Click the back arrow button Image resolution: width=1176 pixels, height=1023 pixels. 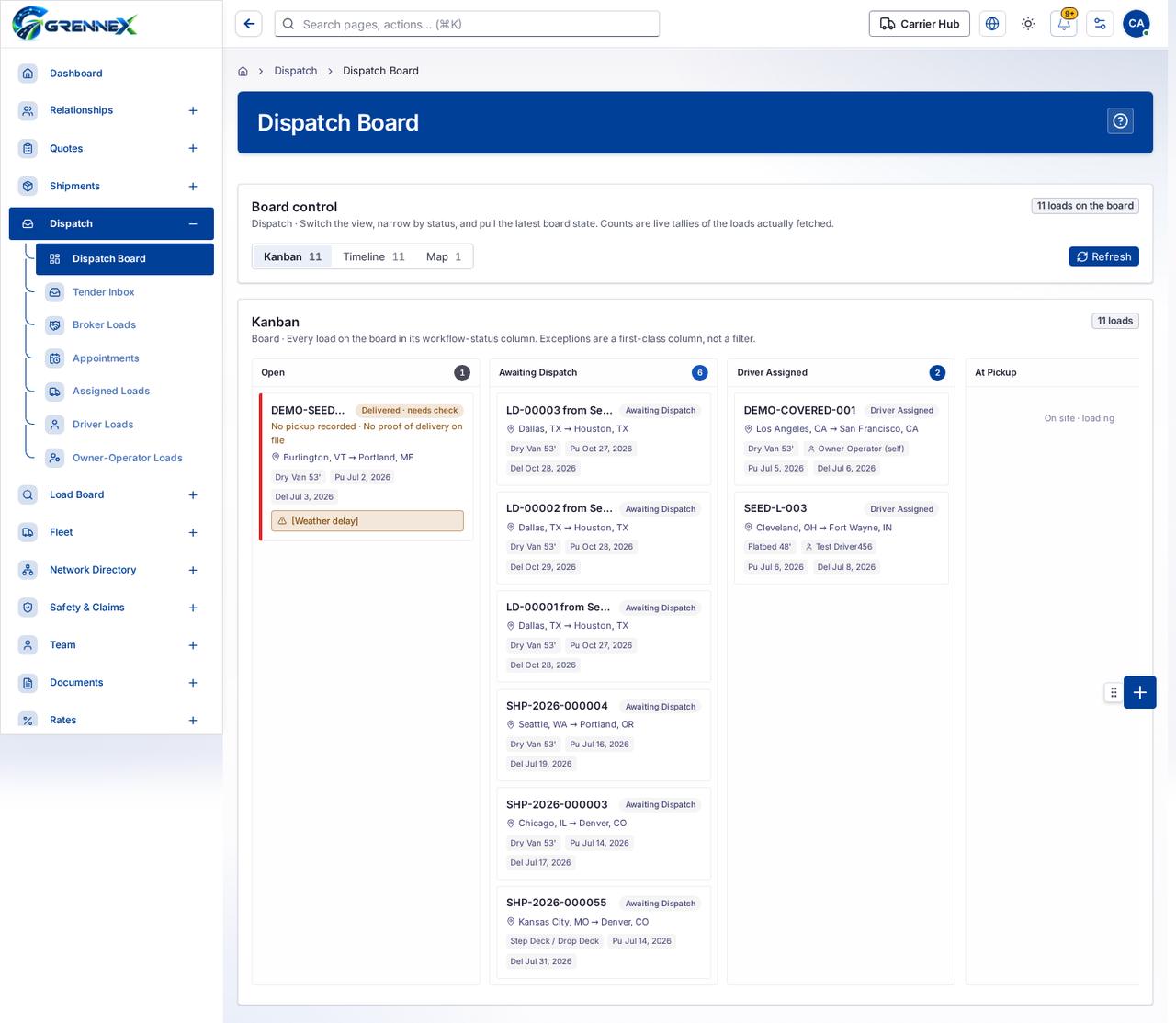(x=249, y=24)
